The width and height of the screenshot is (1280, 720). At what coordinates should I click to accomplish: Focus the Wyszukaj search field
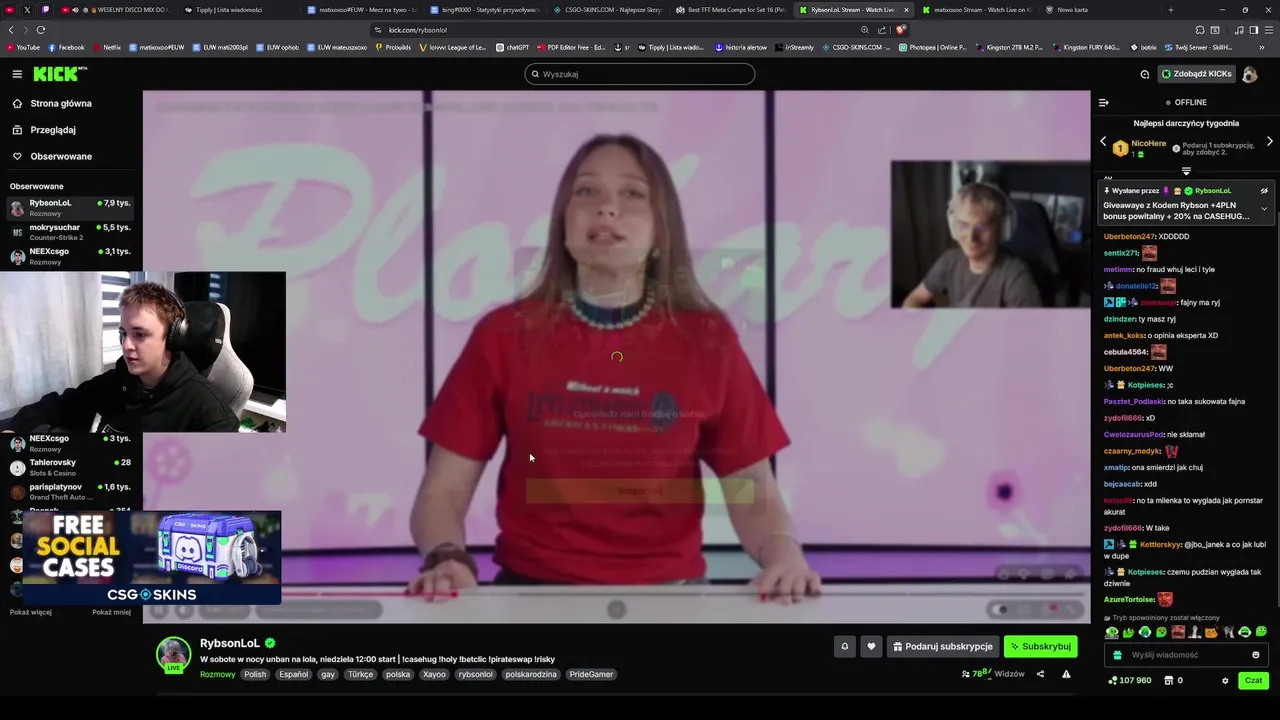[x=639, y=74]
